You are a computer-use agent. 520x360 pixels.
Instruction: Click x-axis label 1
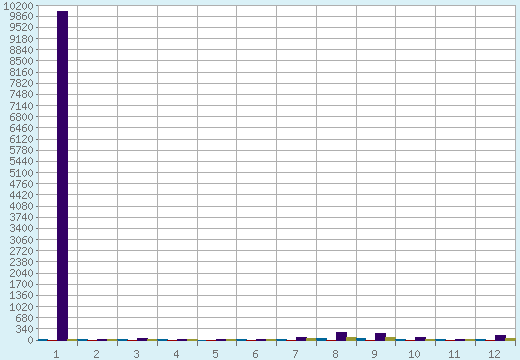(x=56, y=354)
